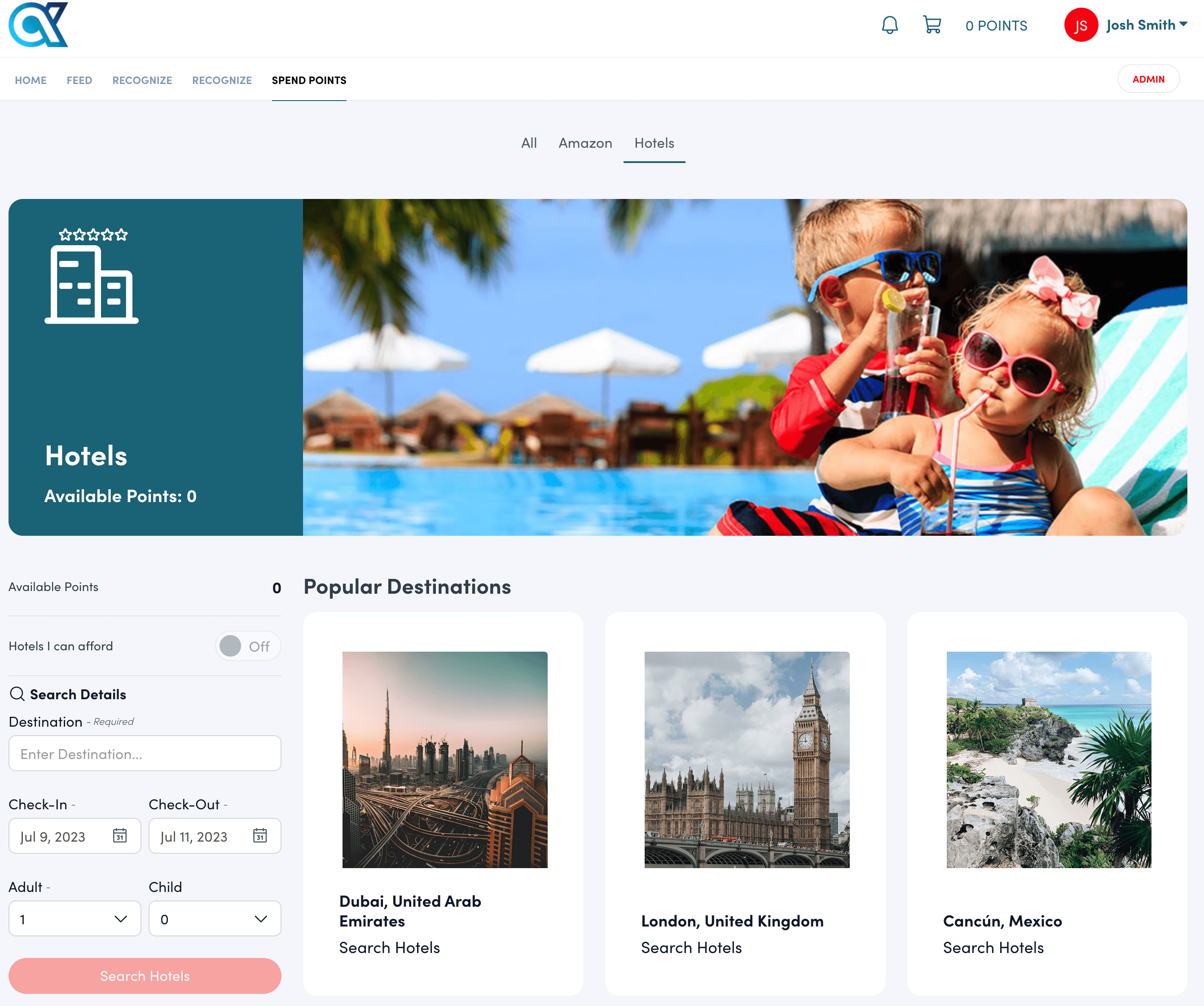Open the Check-In calendar picker icon
This screenshot has height=1006, width=1204.
pos(120,836)
